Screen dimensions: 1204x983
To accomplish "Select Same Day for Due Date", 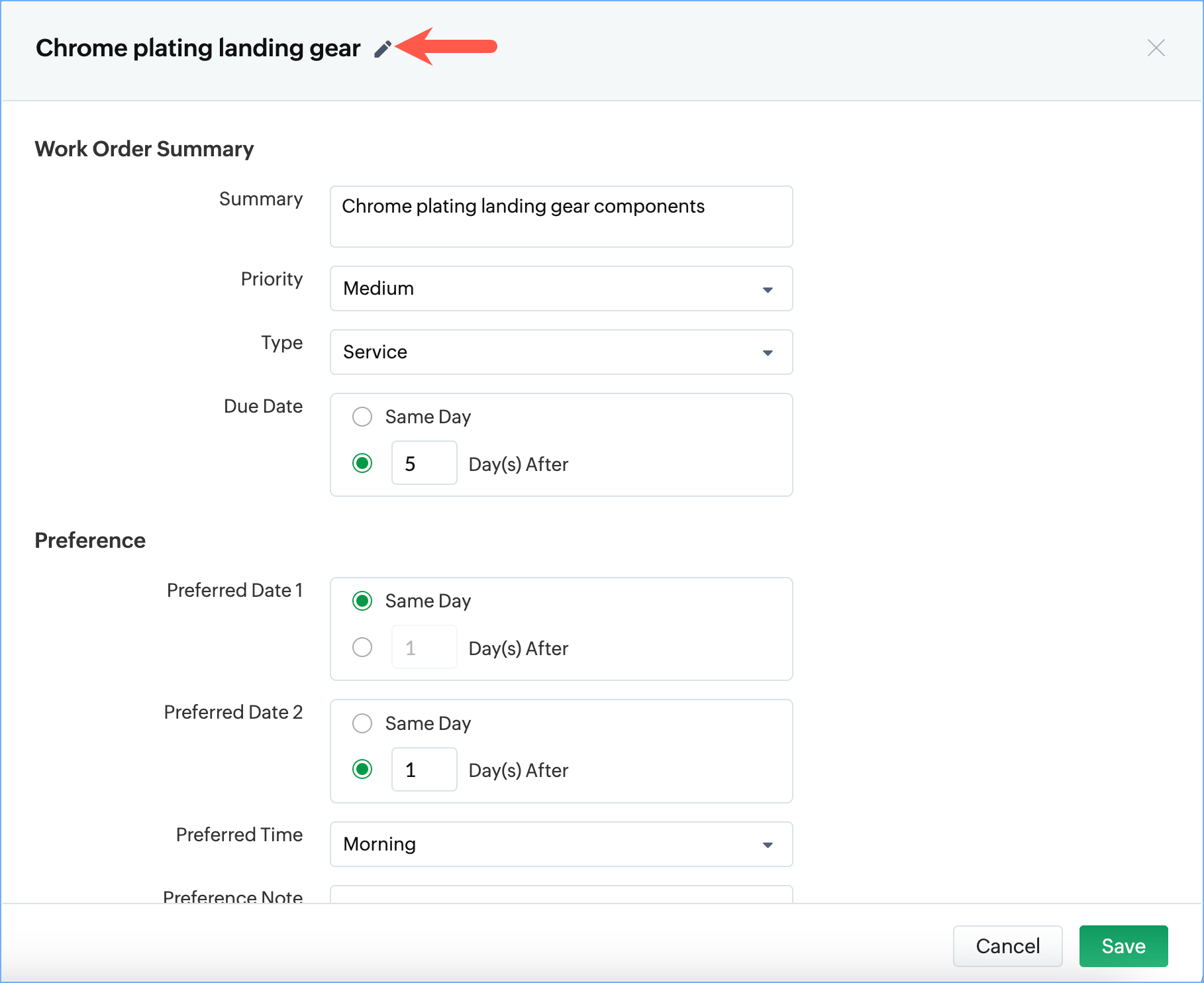I will [x=362, y=417].
